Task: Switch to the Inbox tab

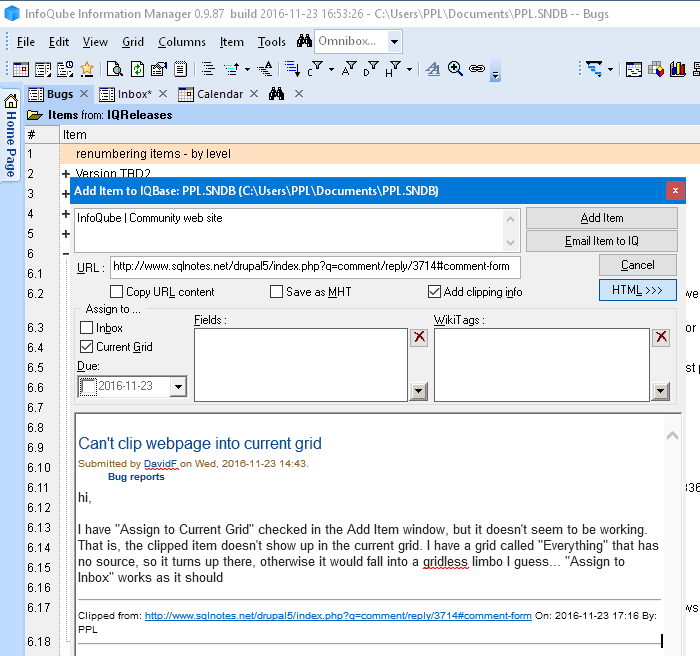Action: tap(134, 94)
